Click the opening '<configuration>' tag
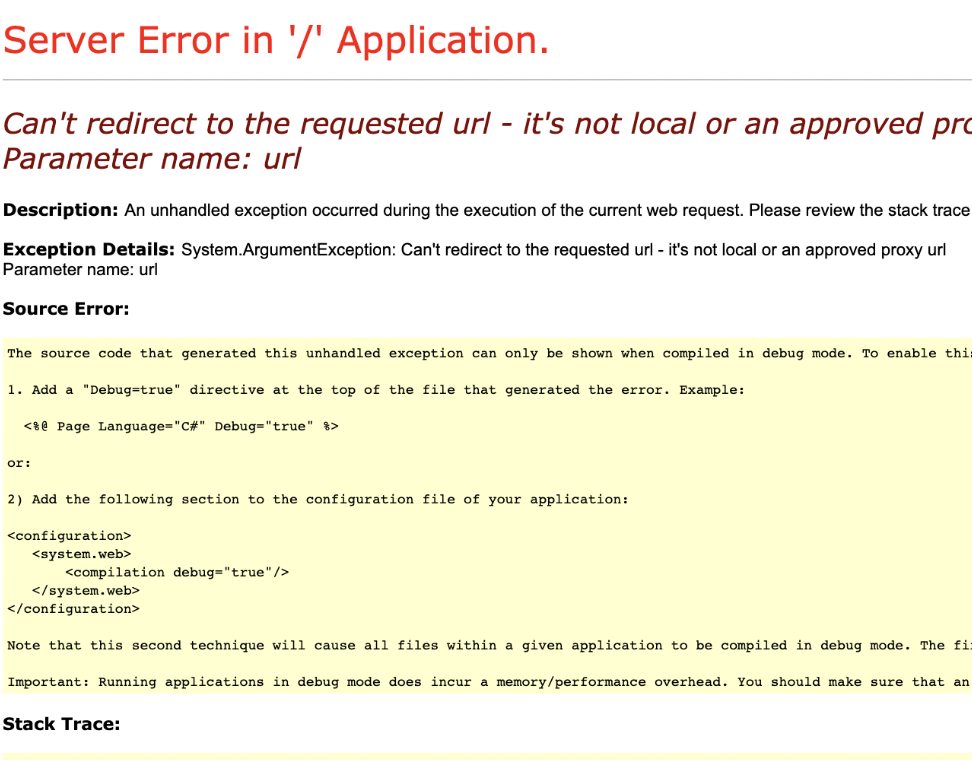Image resolution: width=972 pixels, height=760 pixels. pyautogui.click(x=69, y=536)
